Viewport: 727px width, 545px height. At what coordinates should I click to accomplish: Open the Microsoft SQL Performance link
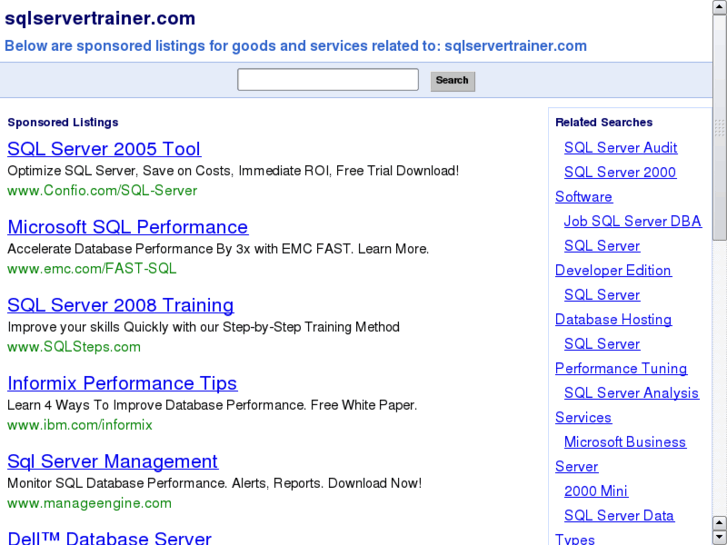point(128,227)
